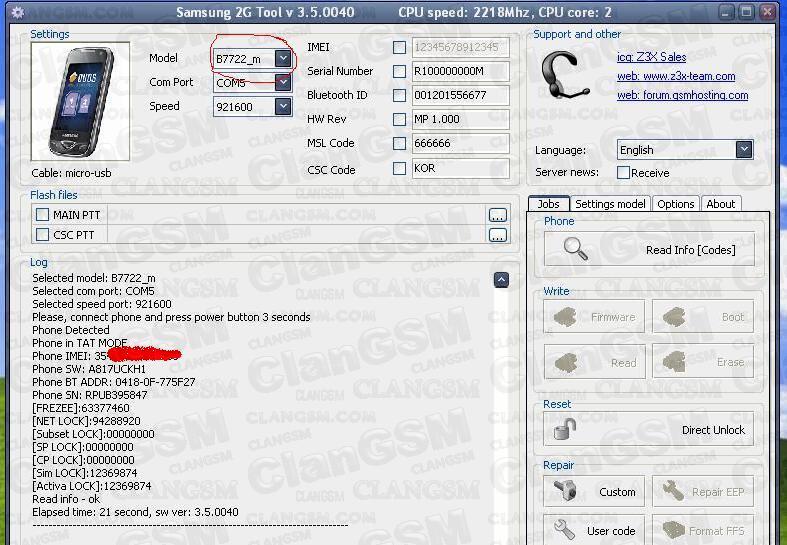Click the Custom repair tool icon
The height and width of the screenshot is (545, 787).
click(x=565, y=490)
